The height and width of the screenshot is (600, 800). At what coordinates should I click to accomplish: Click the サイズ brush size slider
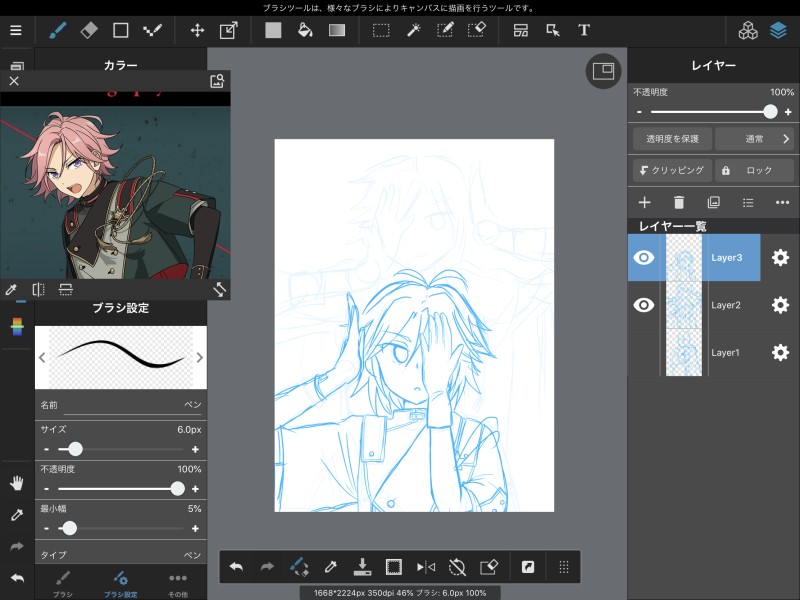tap(120, 450)
